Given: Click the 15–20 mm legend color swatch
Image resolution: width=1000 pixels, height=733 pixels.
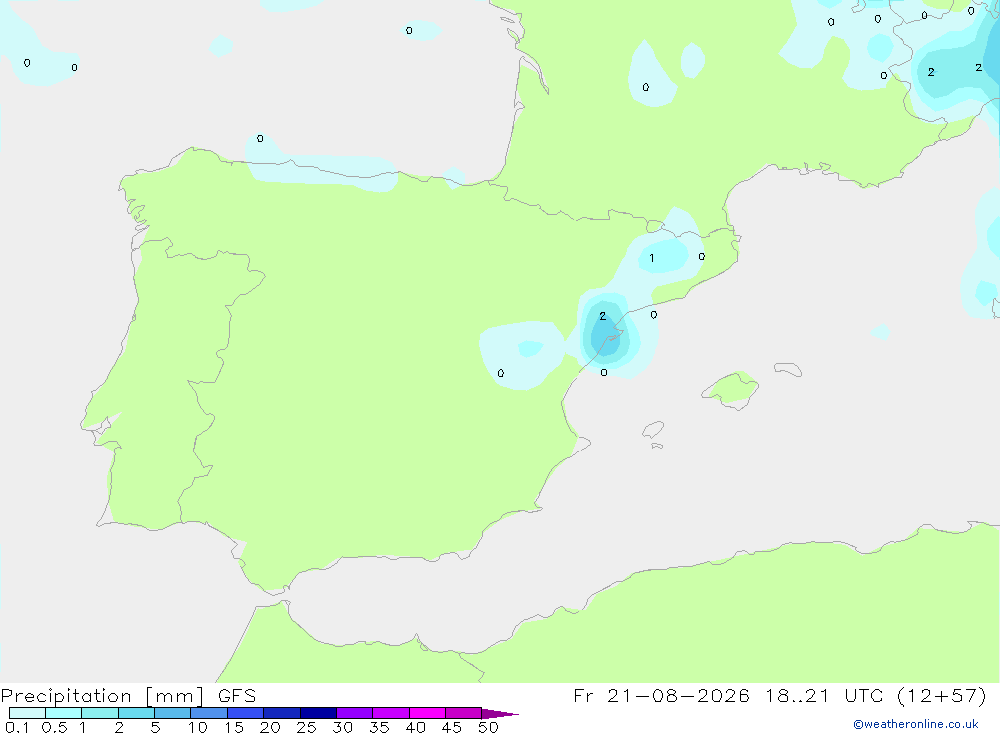Looking at the screenshot, I should coord(246,713).
